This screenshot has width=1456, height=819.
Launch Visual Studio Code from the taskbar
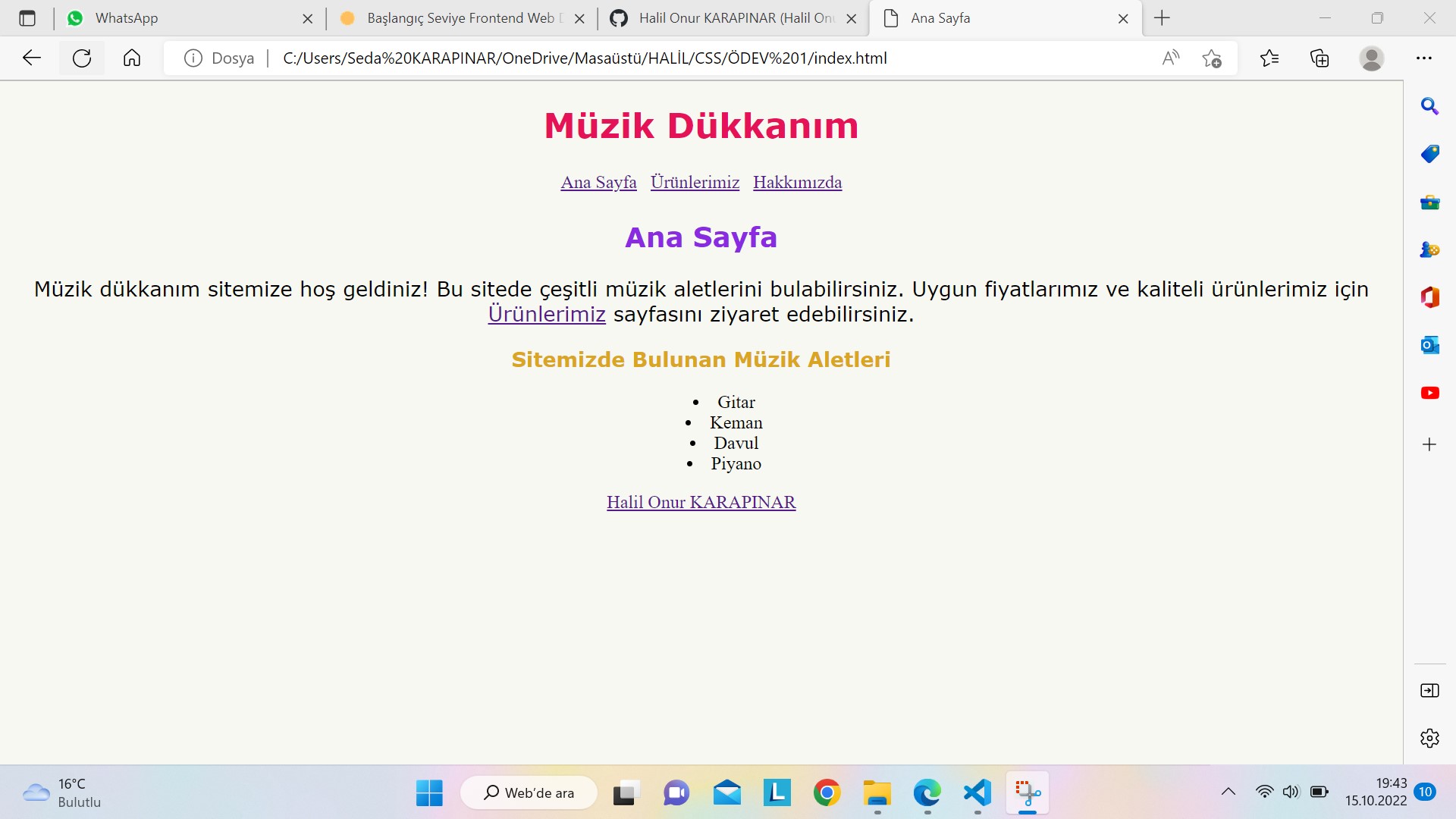point(977,793)
